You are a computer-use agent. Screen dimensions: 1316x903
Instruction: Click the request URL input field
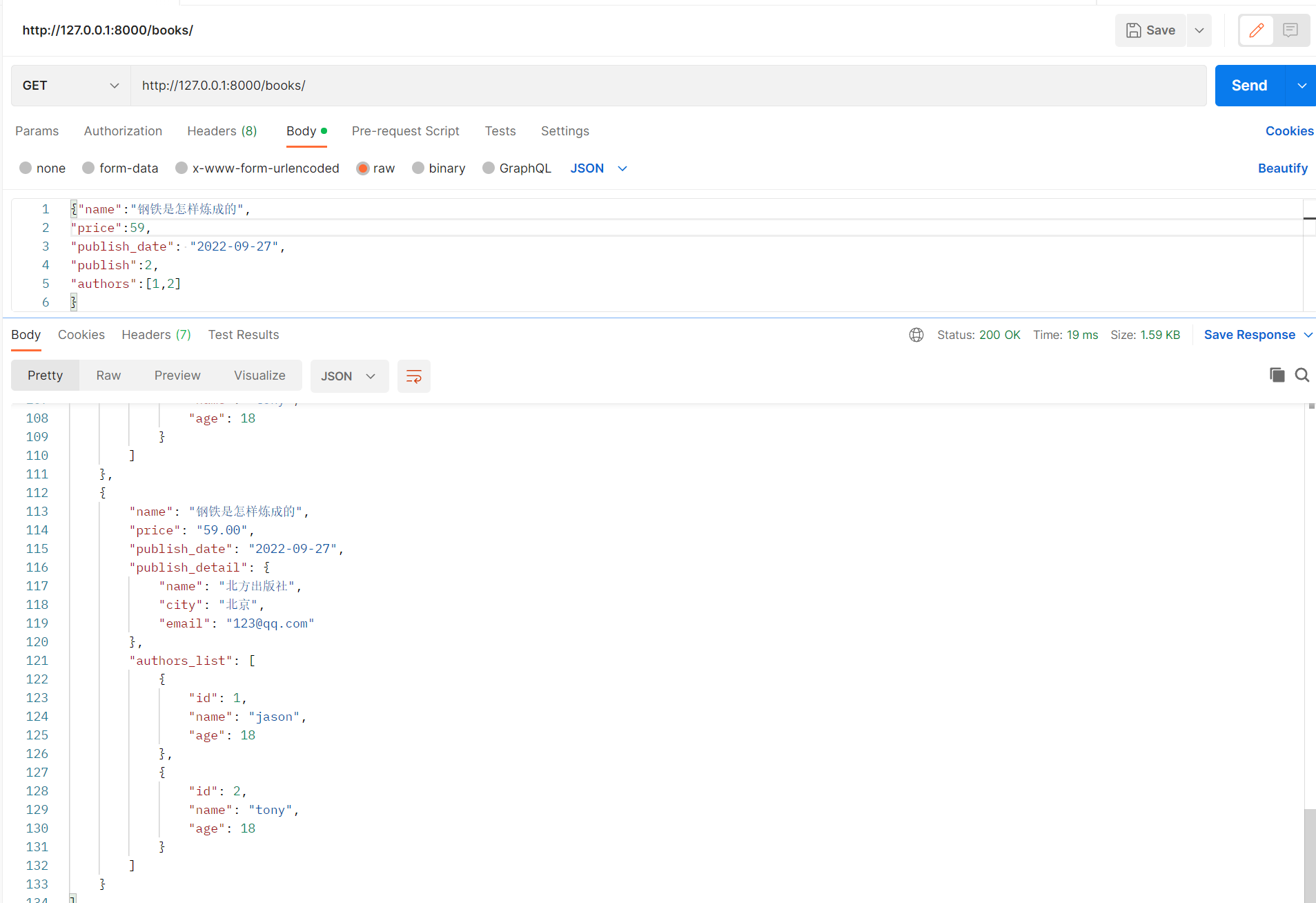pos(668,86)
